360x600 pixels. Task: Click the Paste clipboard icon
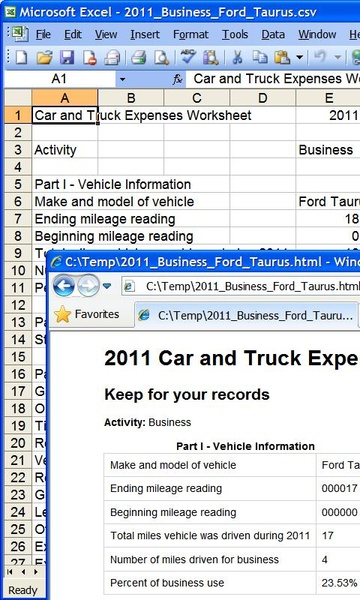[x=282, y=57]
